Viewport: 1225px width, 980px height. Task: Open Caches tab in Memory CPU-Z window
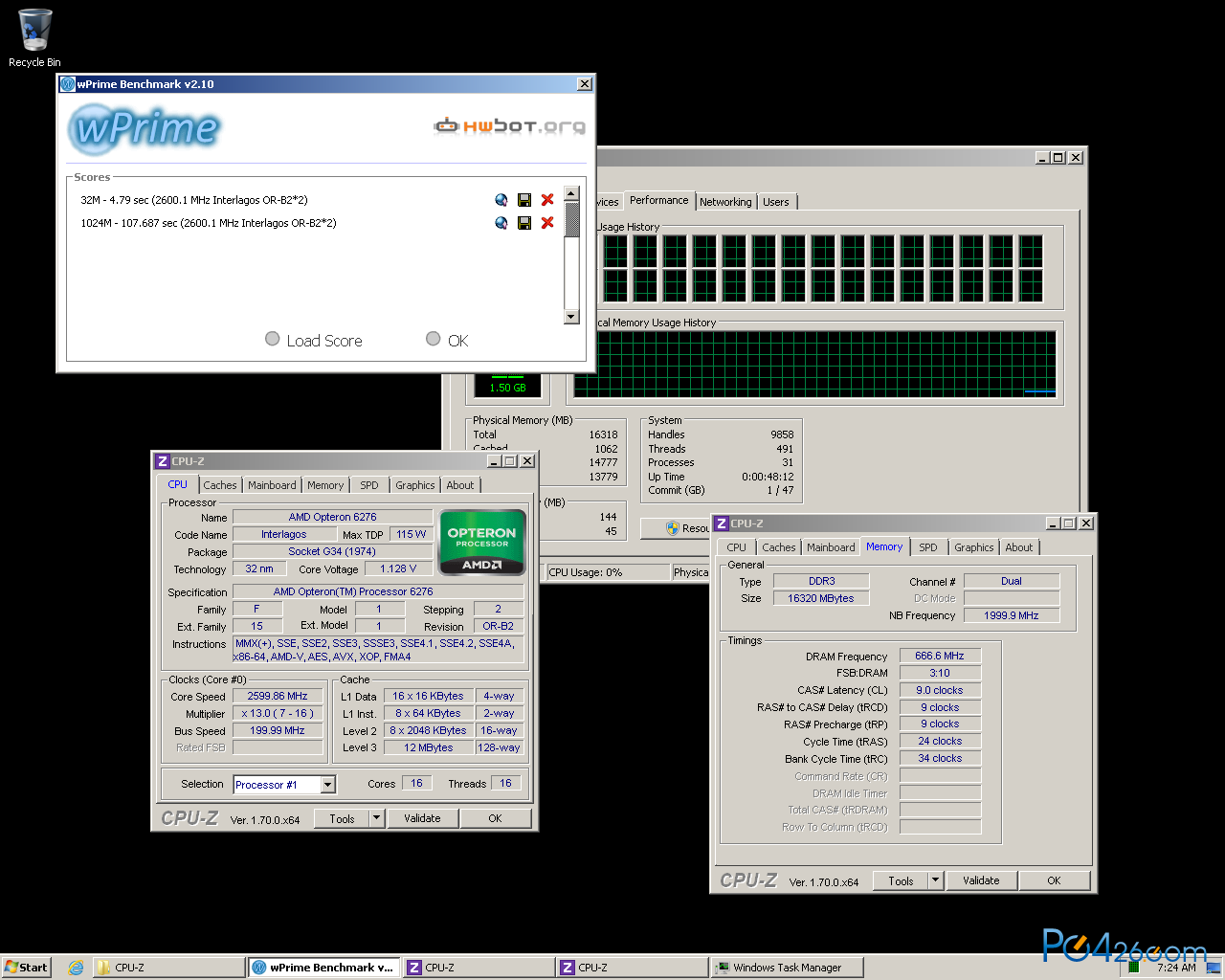[779, 547]
